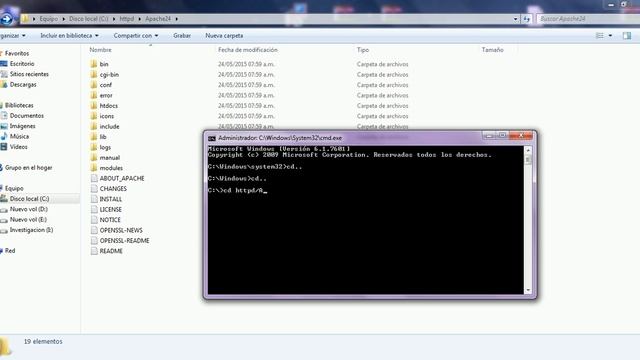640x360 pixels.
Task: Sort by Fecha de modificación column
Action: 248,50
